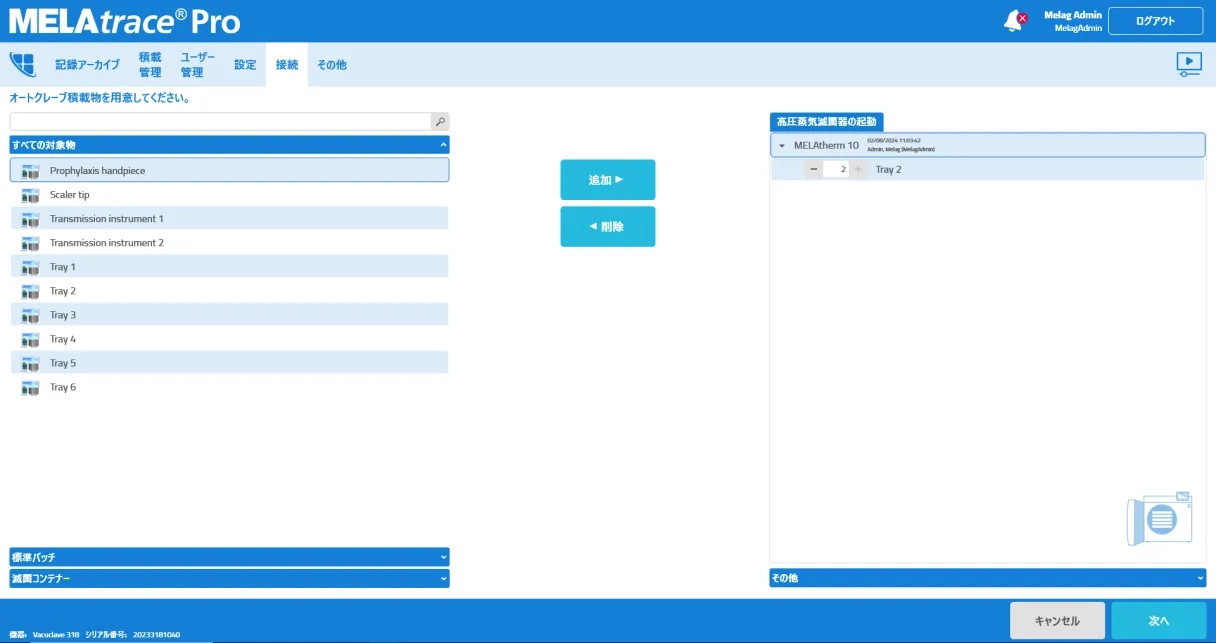The image size is (1216, 643).
Task: Open the notification bell icon
Action: (x=1013, y=21)
